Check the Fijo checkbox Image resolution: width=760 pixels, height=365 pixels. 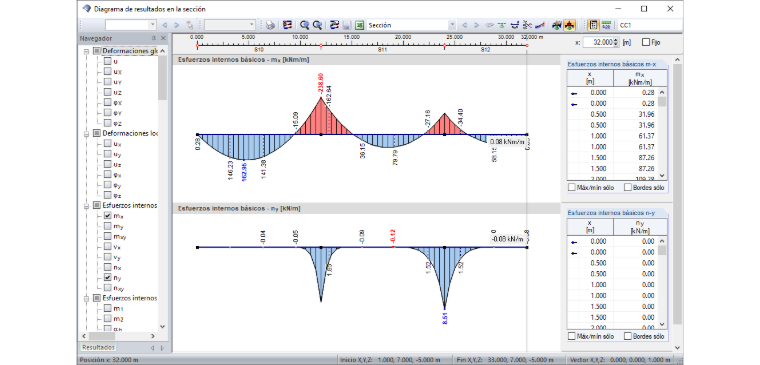[646, 42]
